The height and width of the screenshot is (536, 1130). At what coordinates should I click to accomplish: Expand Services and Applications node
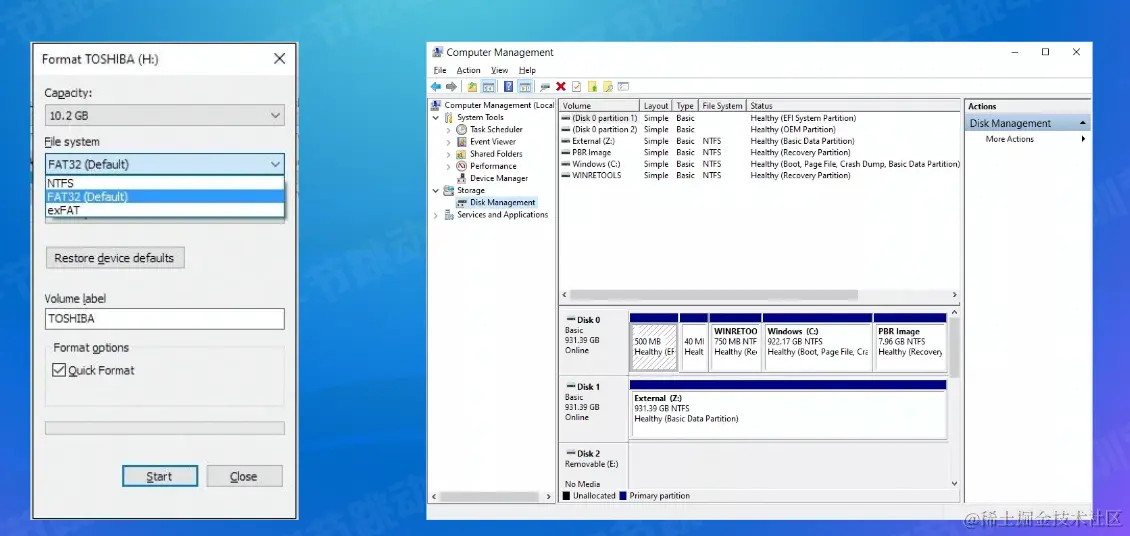[436, 215]
